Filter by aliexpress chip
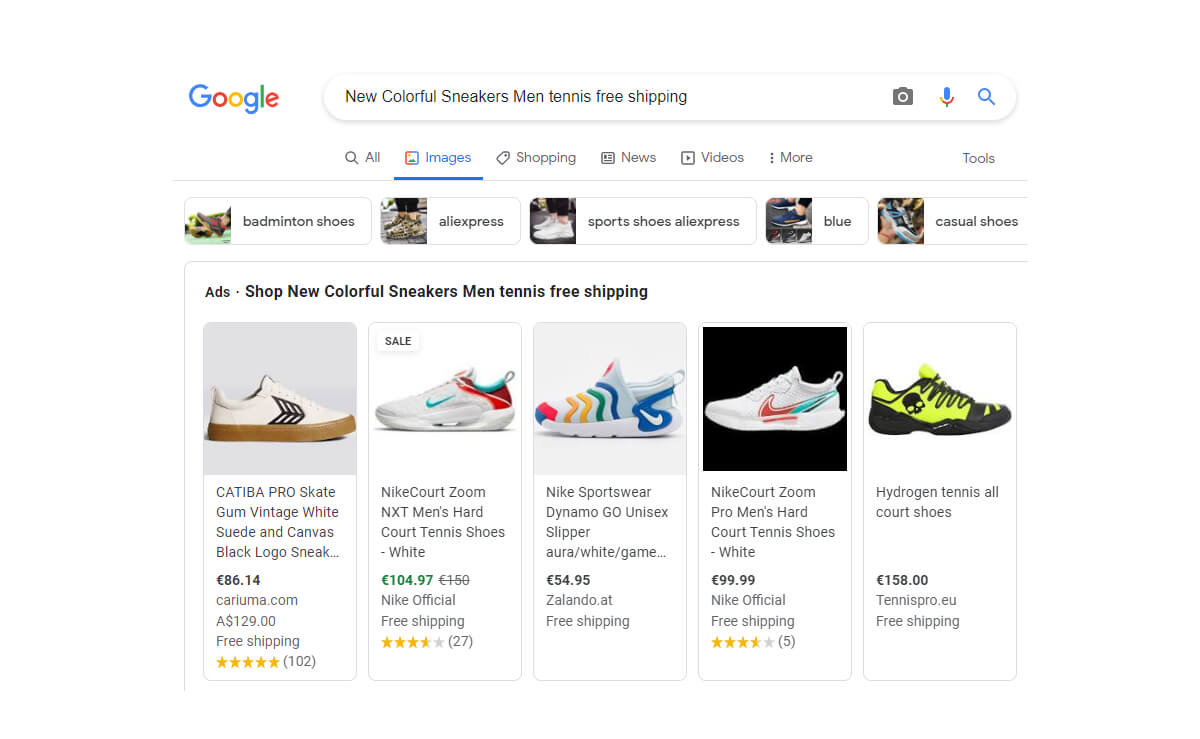This screenshot has width=1200, height=739. pyautogui.click(x=450, y=221)
